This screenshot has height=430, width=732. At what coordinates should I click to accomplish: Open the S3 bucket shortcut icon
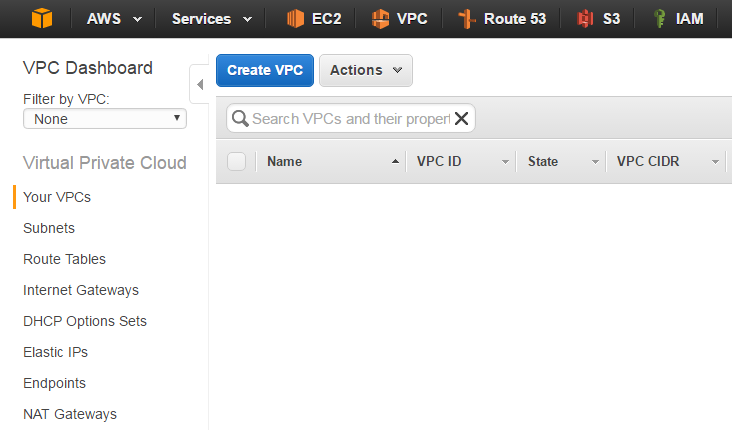[x=586, y=18]
